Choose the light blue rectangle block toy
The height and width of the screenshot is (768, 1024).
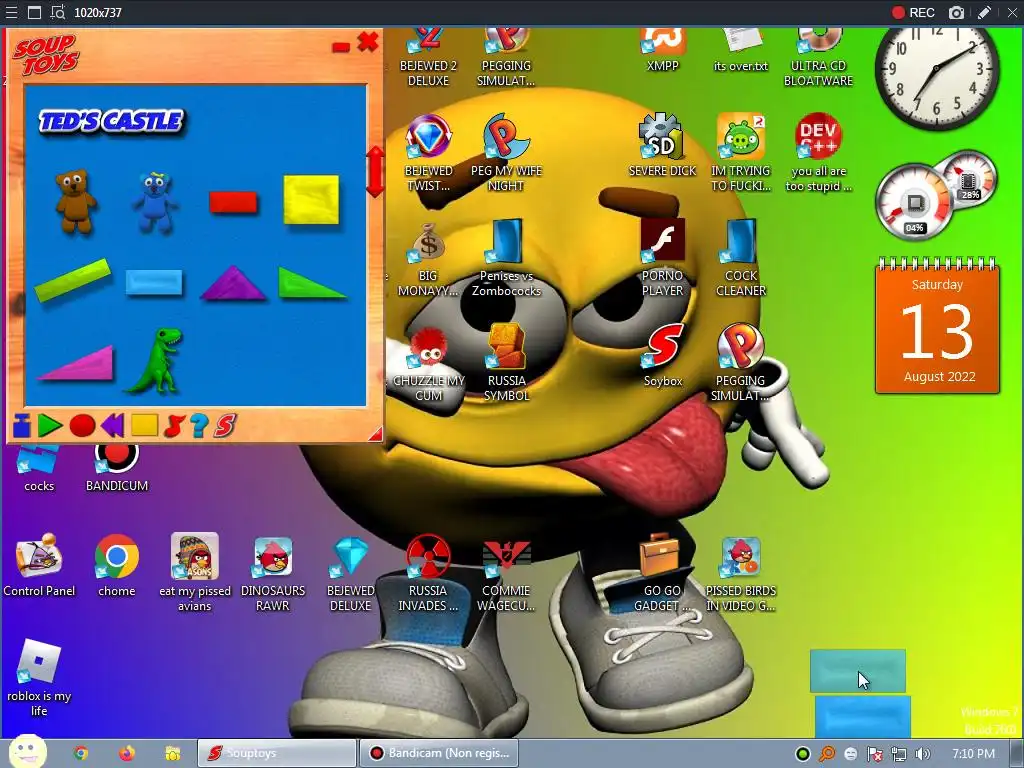154,281
